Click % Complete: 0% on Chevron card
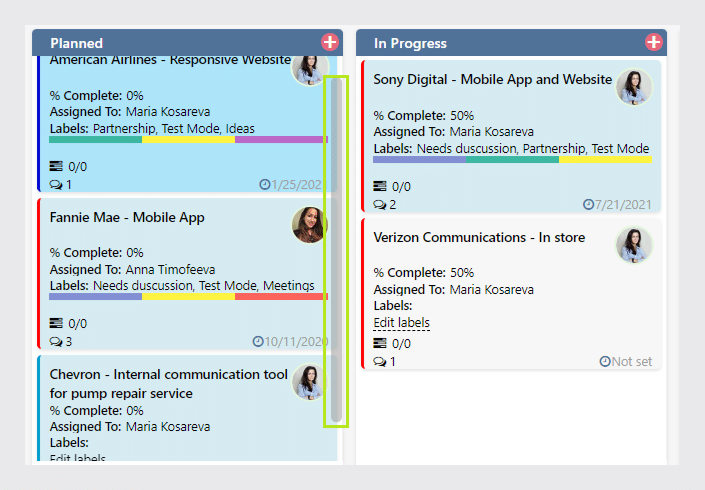705x490 pixels. tap(96, 410)
